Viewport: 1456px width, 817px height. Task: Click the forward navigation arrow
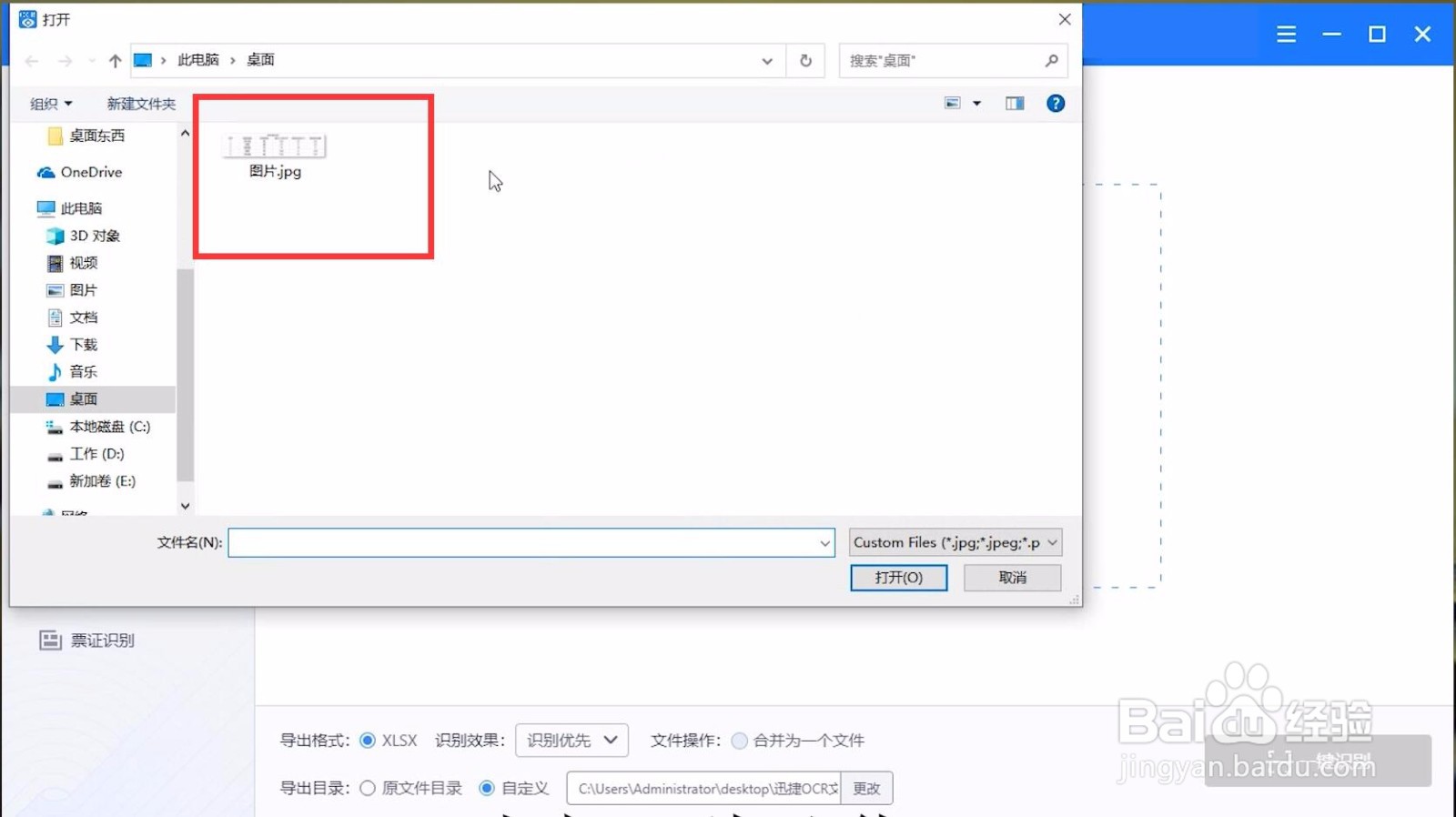pos(65,61)
